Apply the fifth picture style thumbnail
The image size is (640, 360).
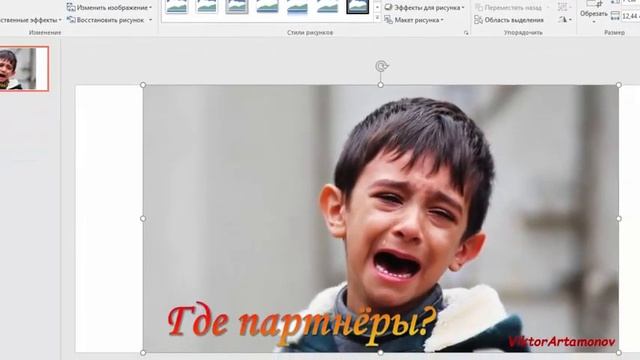[x=297, y=7]
